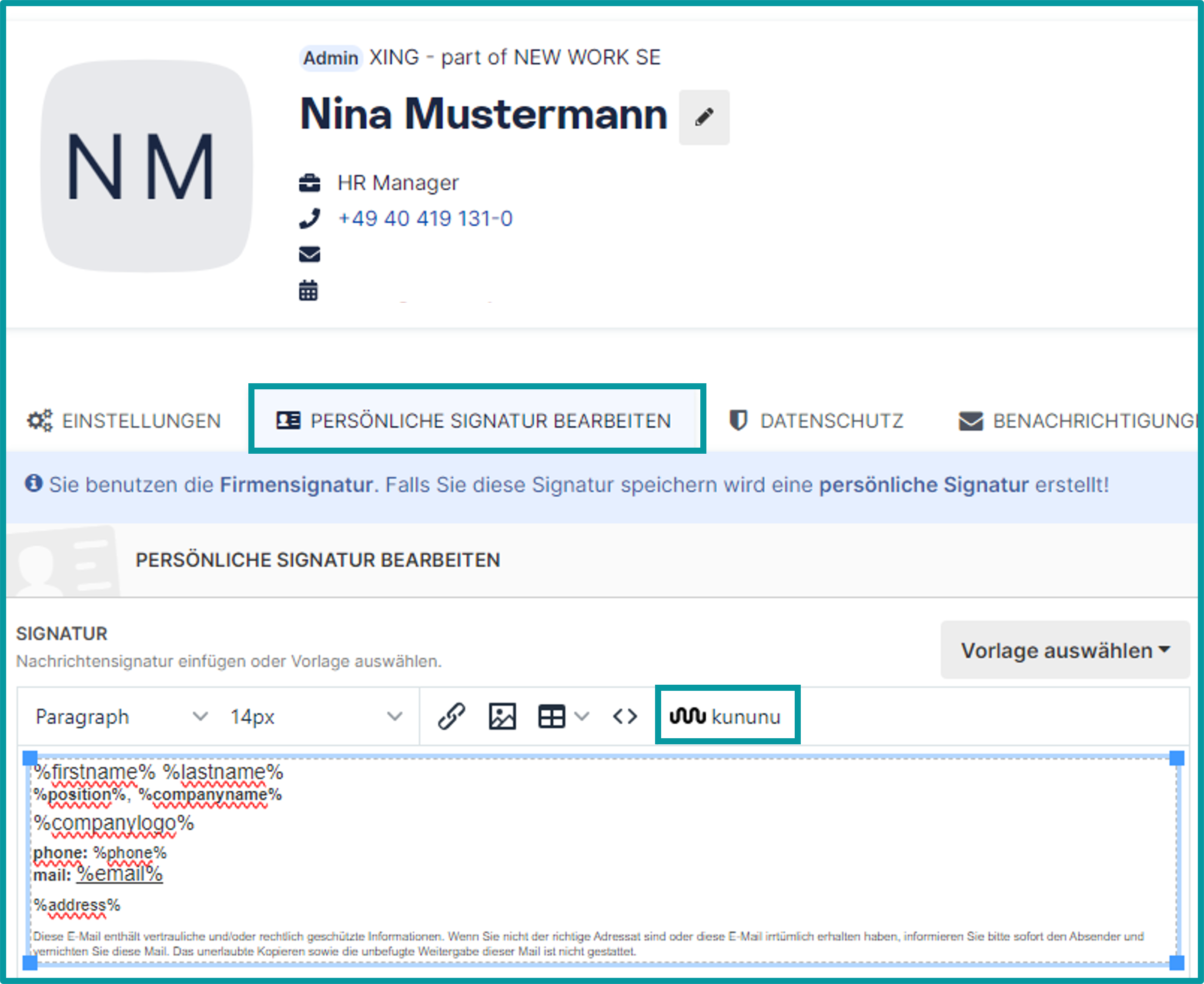Open the Vorlage auswählen dropdown
Viewport: 1204px width, 984px height.
pos(1065,649)
